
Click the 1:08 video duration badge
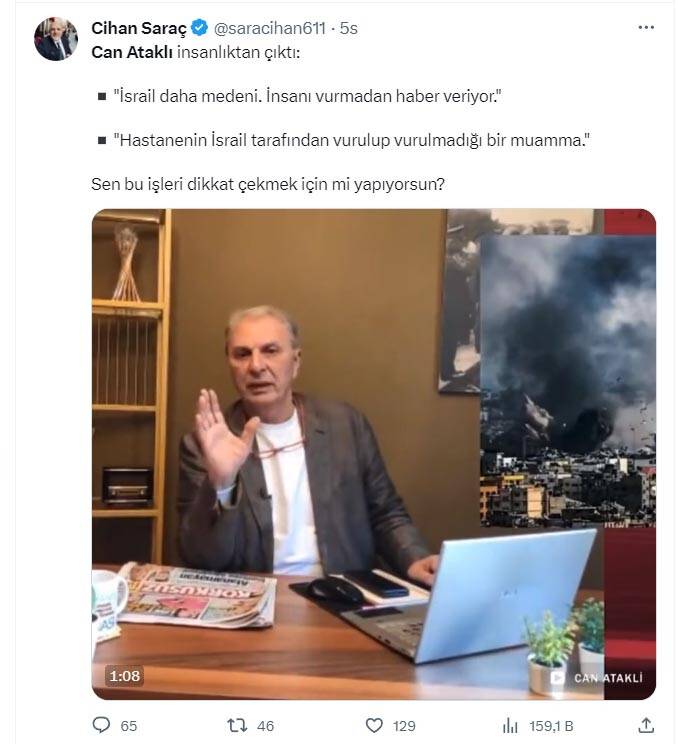[125, 676]
